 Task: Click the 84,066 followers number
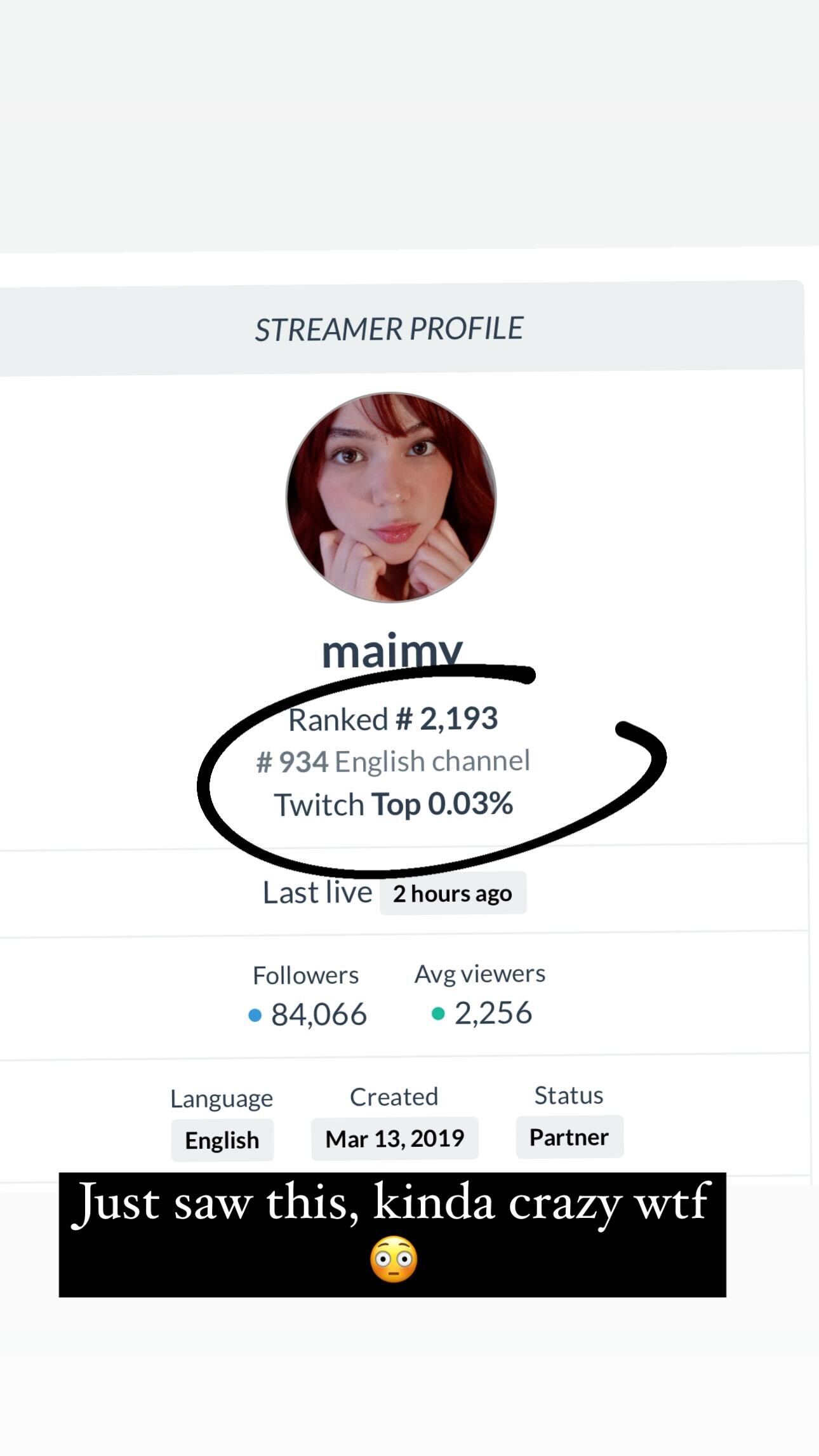pos(319,1014)
